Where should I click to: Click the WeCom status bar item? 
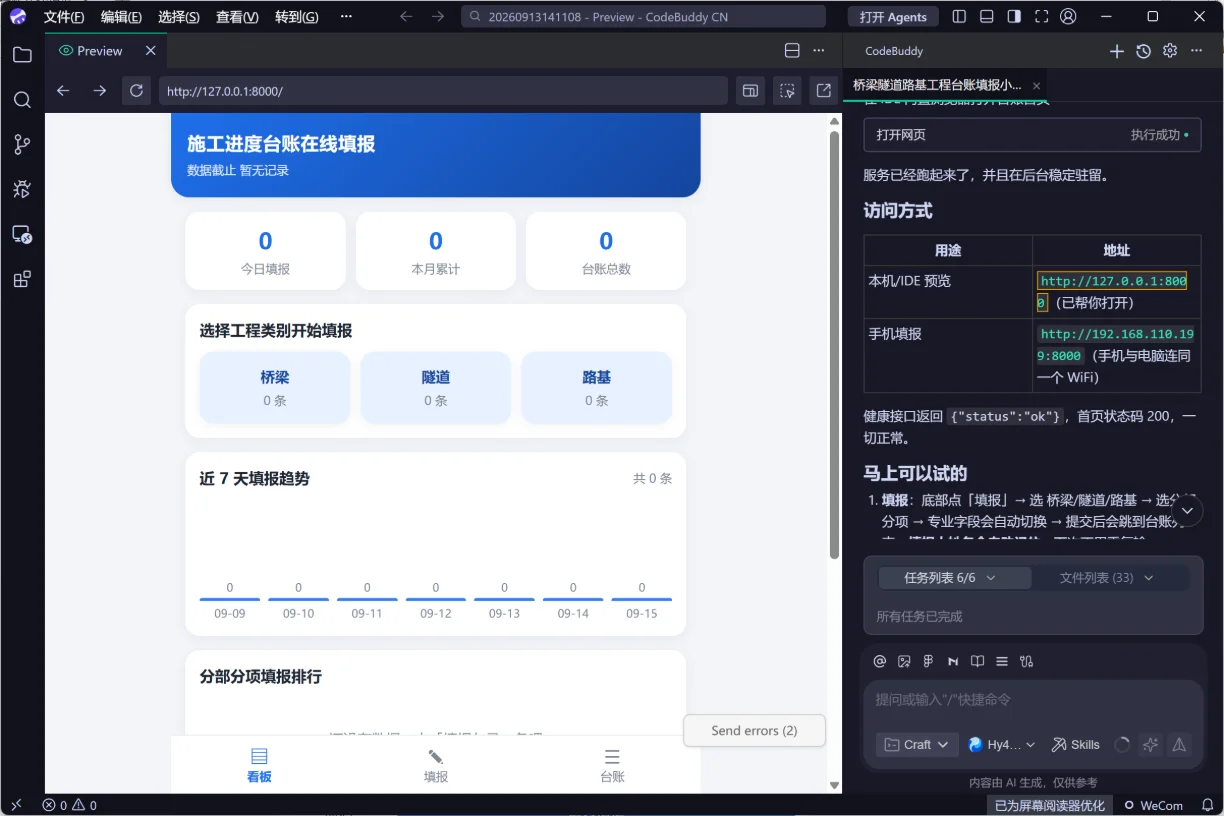coord(1153,805)
